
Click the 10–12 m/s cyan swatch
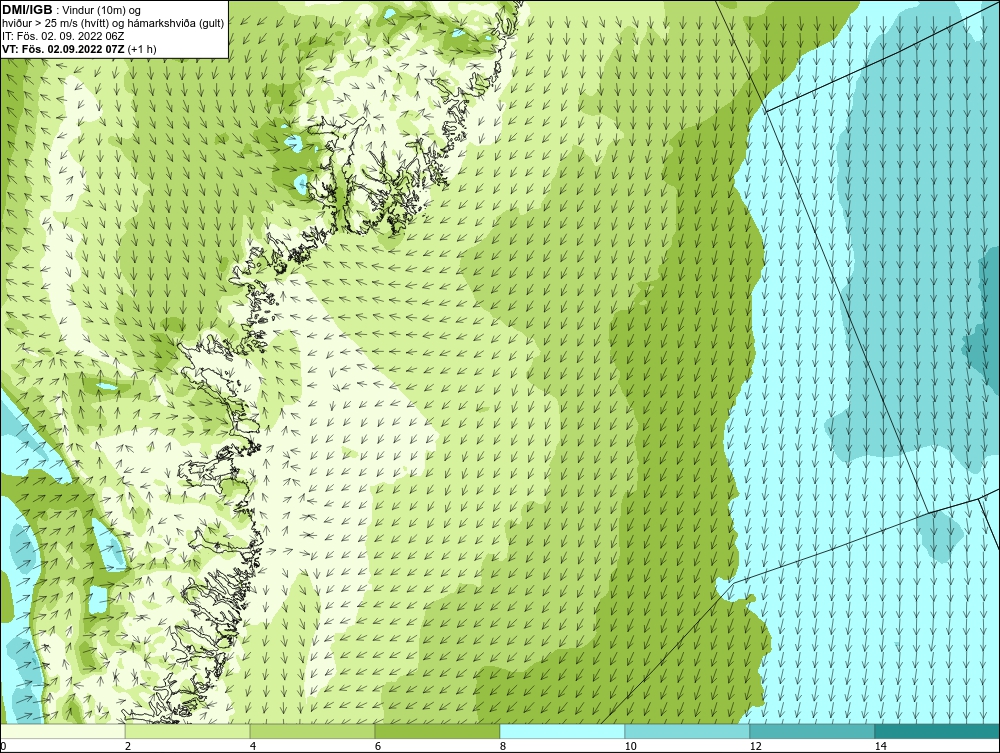pyautogui.click(x=688, y=731)
